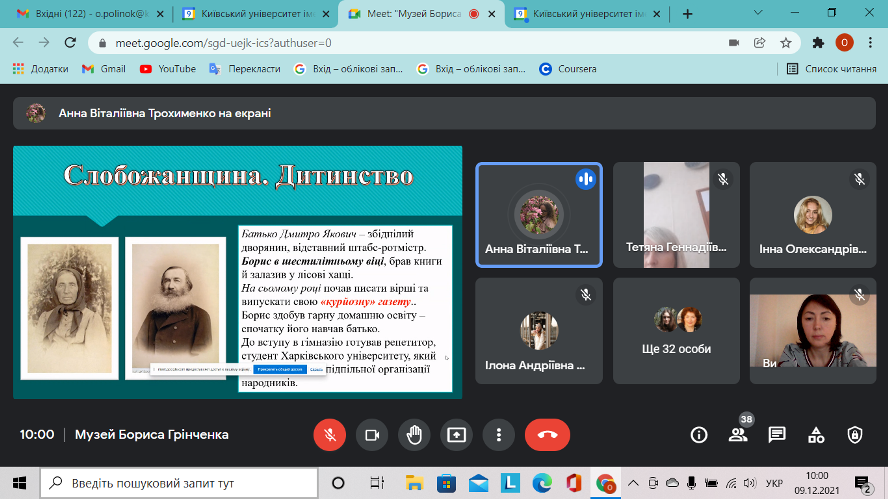Image resolution: width=888 pixels, height=499 pixels.
Task: Open the YouTube bookmark
Action: (x=167, y=69)
